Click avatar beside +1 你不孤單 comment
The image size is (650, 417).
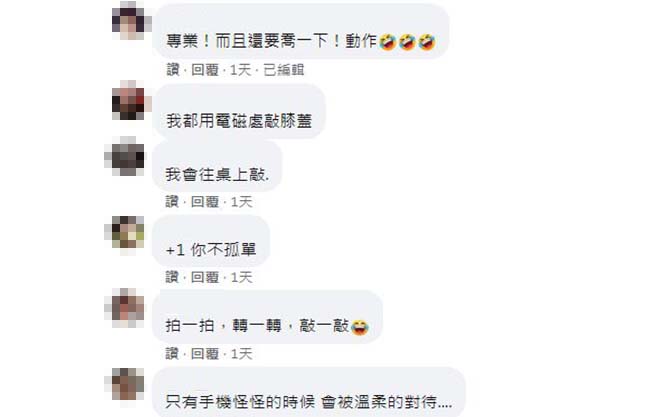point(124,232)
